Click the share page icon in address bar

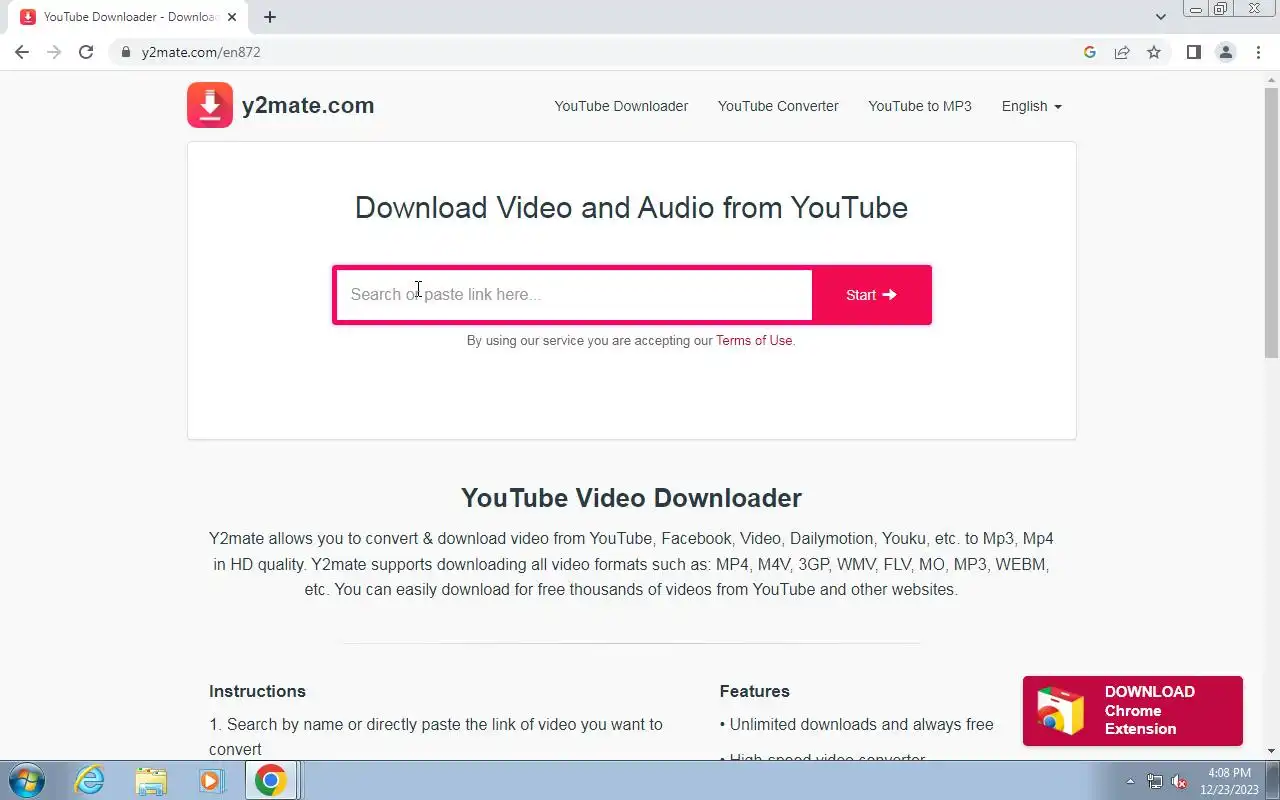pyautogui.click(x=1122, y=52)
